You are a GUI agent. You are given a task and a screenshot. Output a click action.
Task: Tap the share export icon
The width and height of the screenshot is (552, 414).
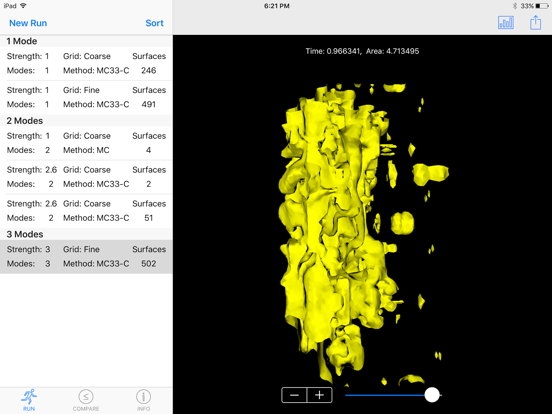tap(535, 23)
